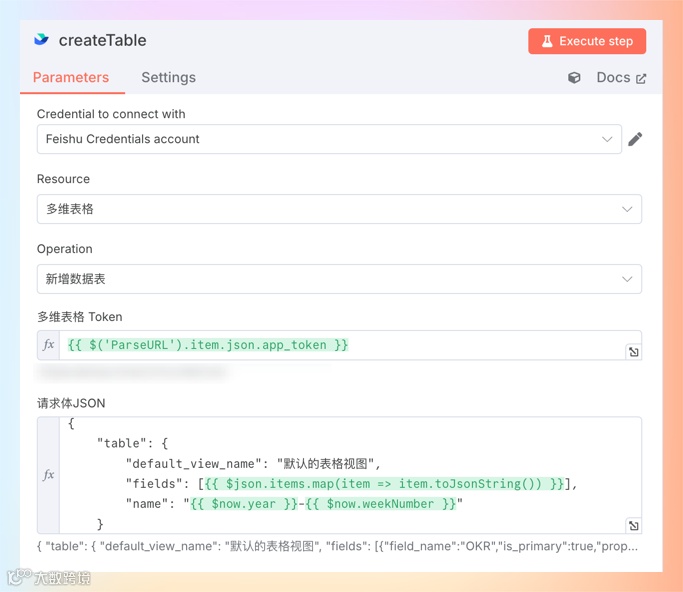The image size is (683, 592).
Task: Select the Parameters tab
Action: point(71,78)
